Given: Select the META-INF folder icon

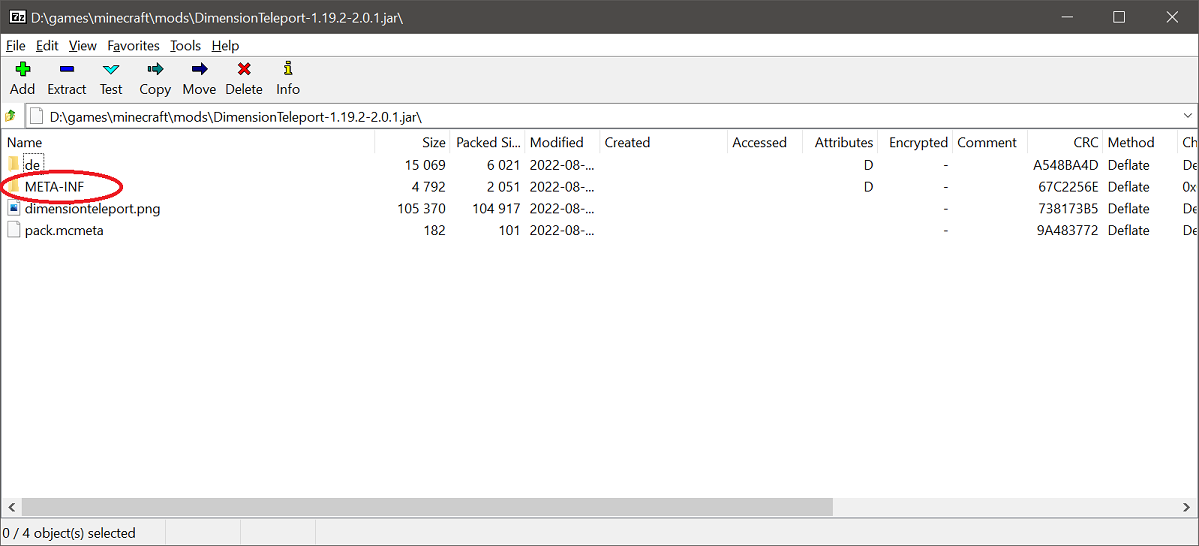Looking at the screenshot, I should coord(14,187).
